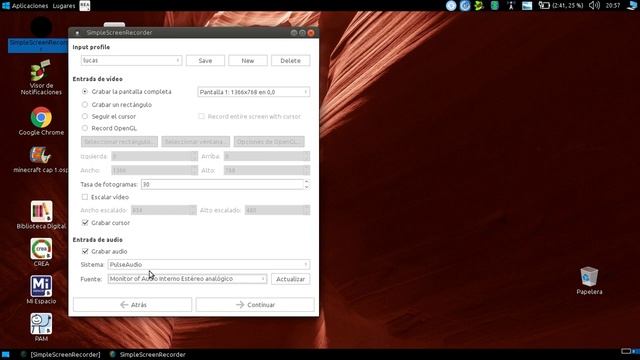Screen dimensions: 640x360
Task: Select Record OpenGL option
Action: coord(85,128)
